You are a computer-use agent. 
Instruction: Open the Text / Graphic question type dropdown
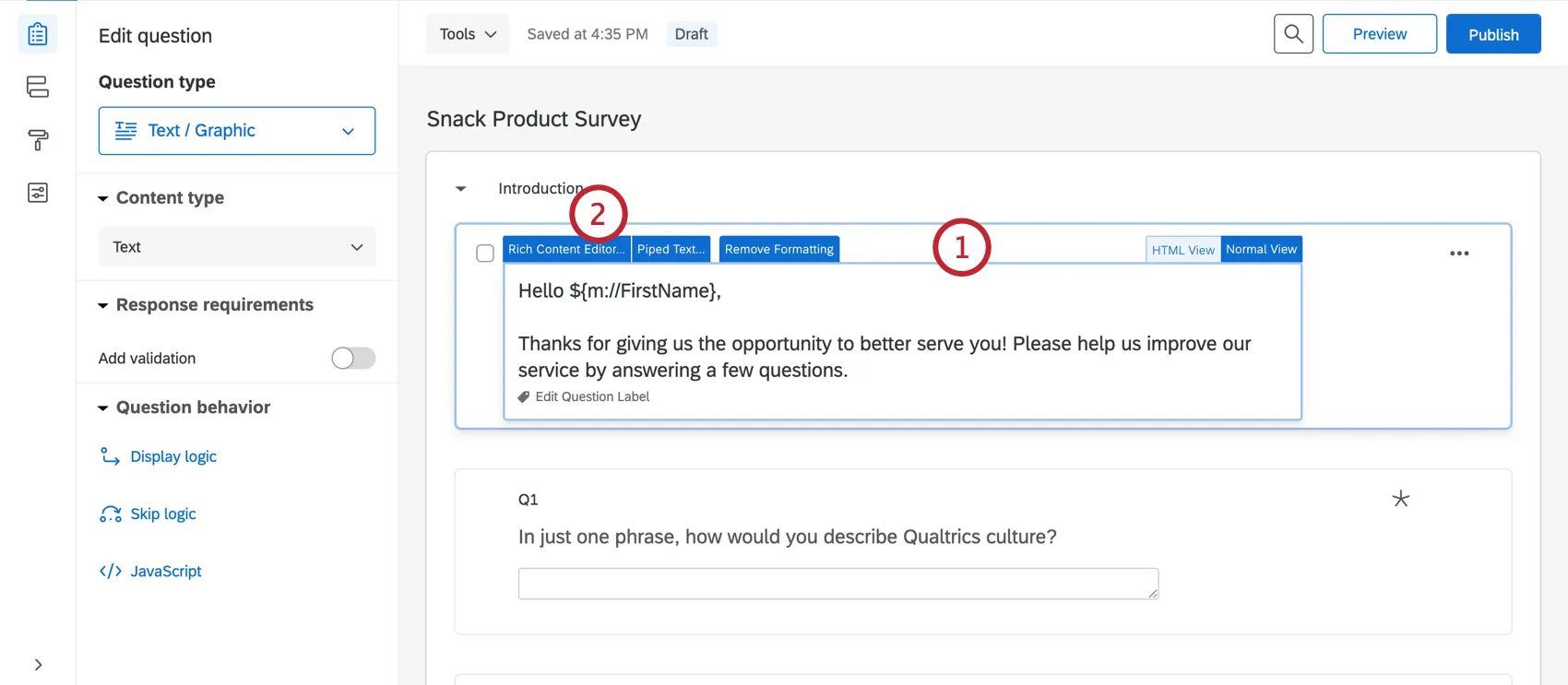pyautogui.click(x=237, y=131)
